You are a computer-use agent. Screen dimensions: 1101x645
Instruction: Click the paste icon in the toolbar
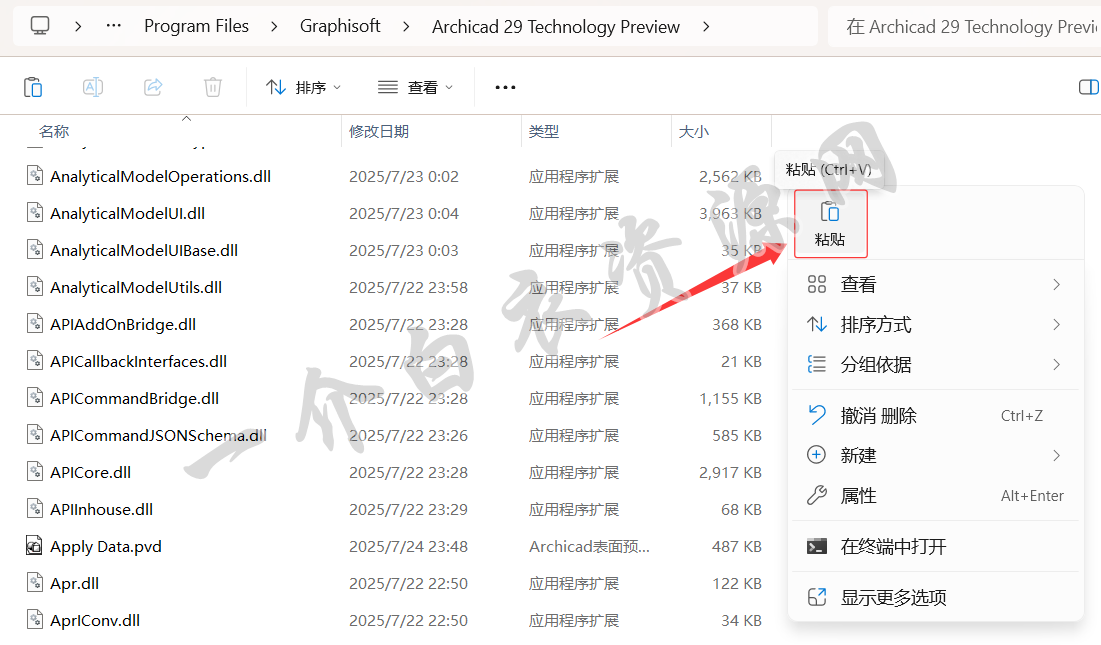(33, 87)
